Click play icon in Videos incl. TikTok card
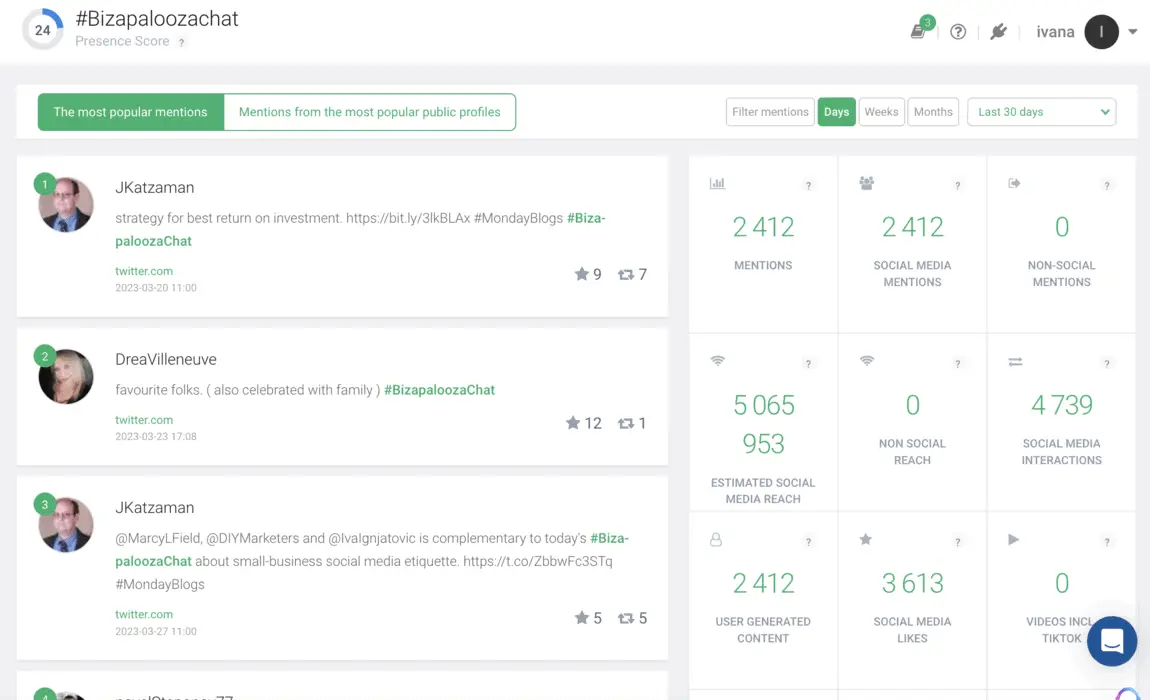This screenshot has width=1150, height=700. (x=1014, y=540)
